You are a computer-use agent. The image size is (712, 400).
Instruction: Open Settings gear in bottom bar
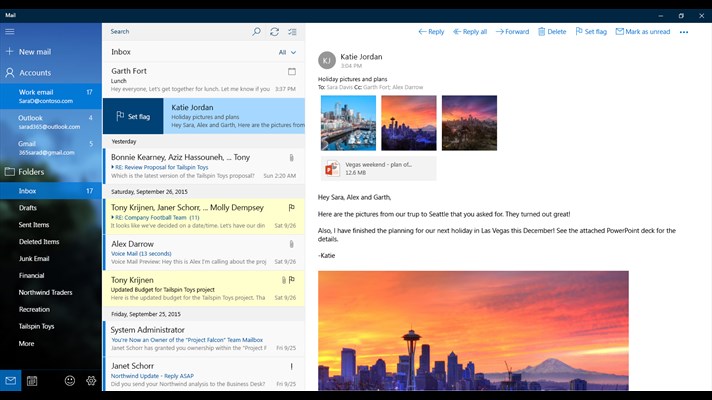click(x=91, y=380)
